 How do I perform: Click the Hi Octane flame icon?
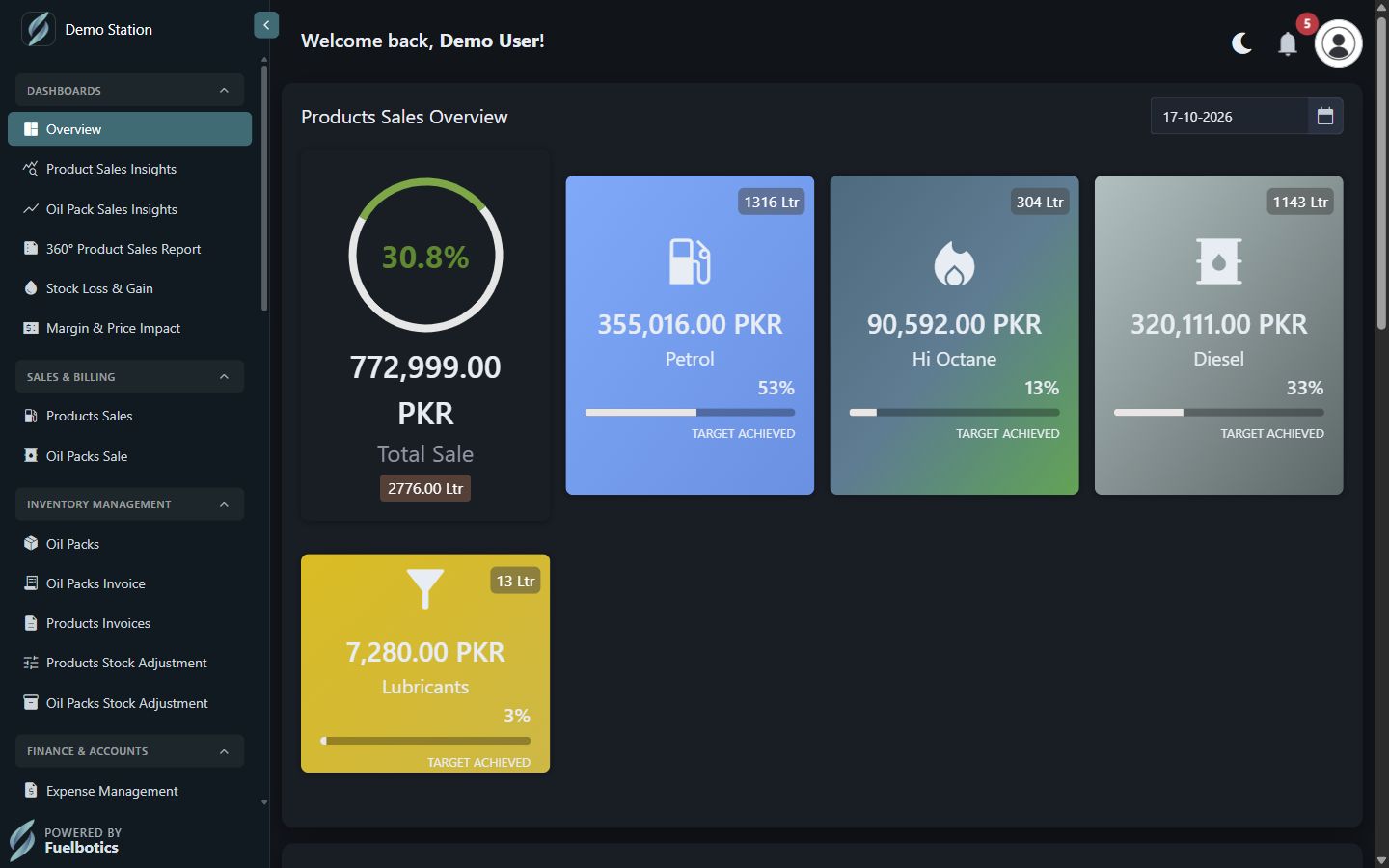(x=954, y=262)
